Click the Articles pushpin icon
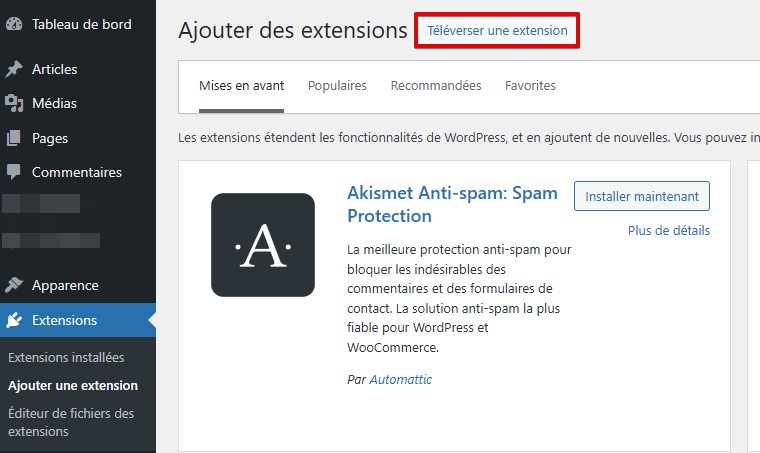This screenshot has width=760, height=453. point(14,69)
